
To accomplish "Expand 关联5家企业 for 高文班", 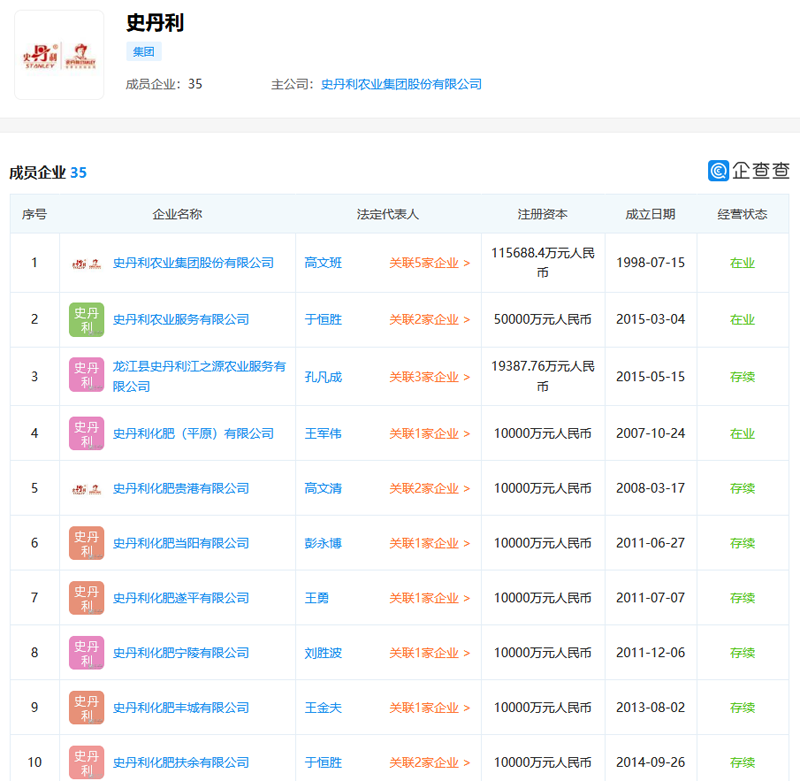I will 430,263.
